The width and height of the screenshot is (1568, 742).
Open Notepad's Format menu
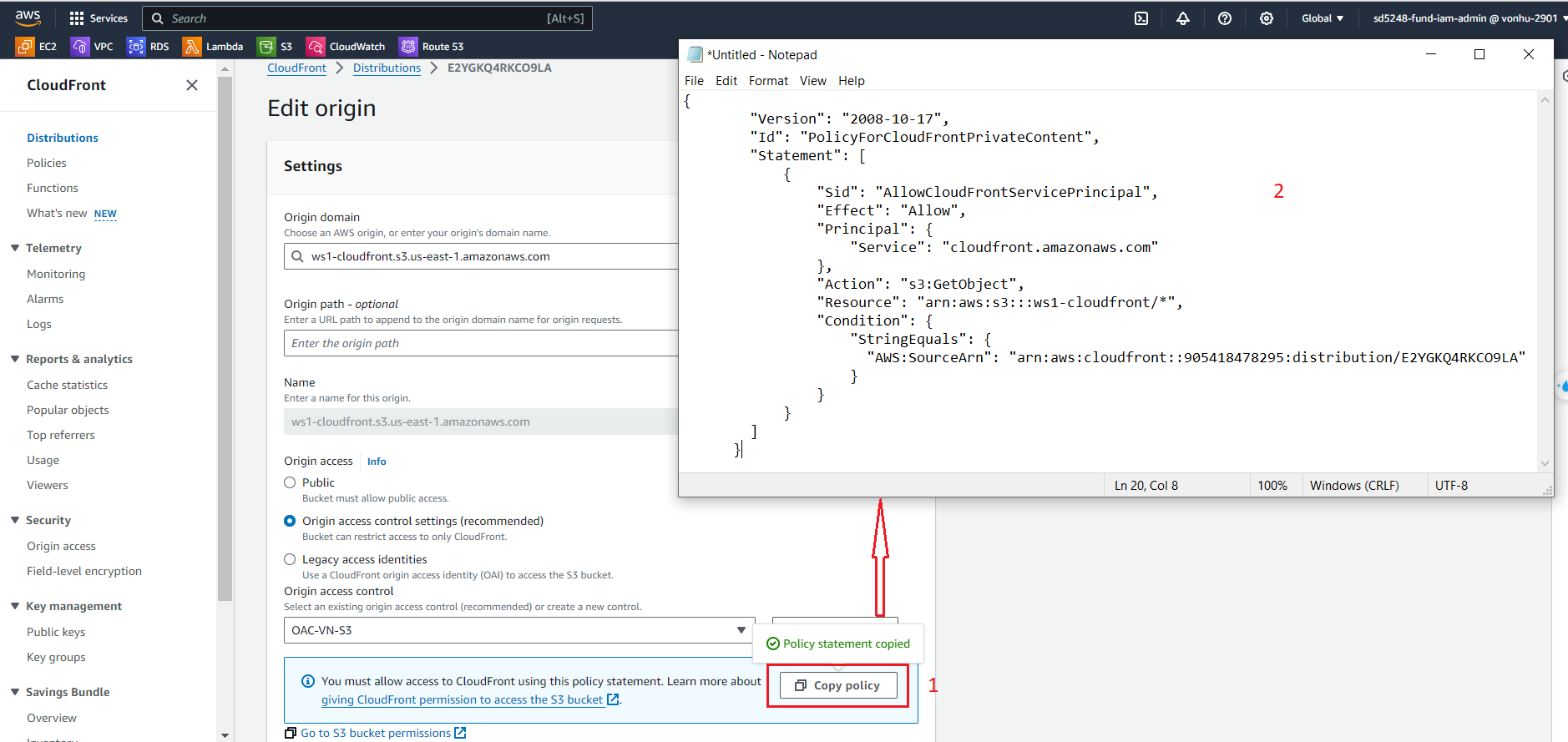(768, 81)
